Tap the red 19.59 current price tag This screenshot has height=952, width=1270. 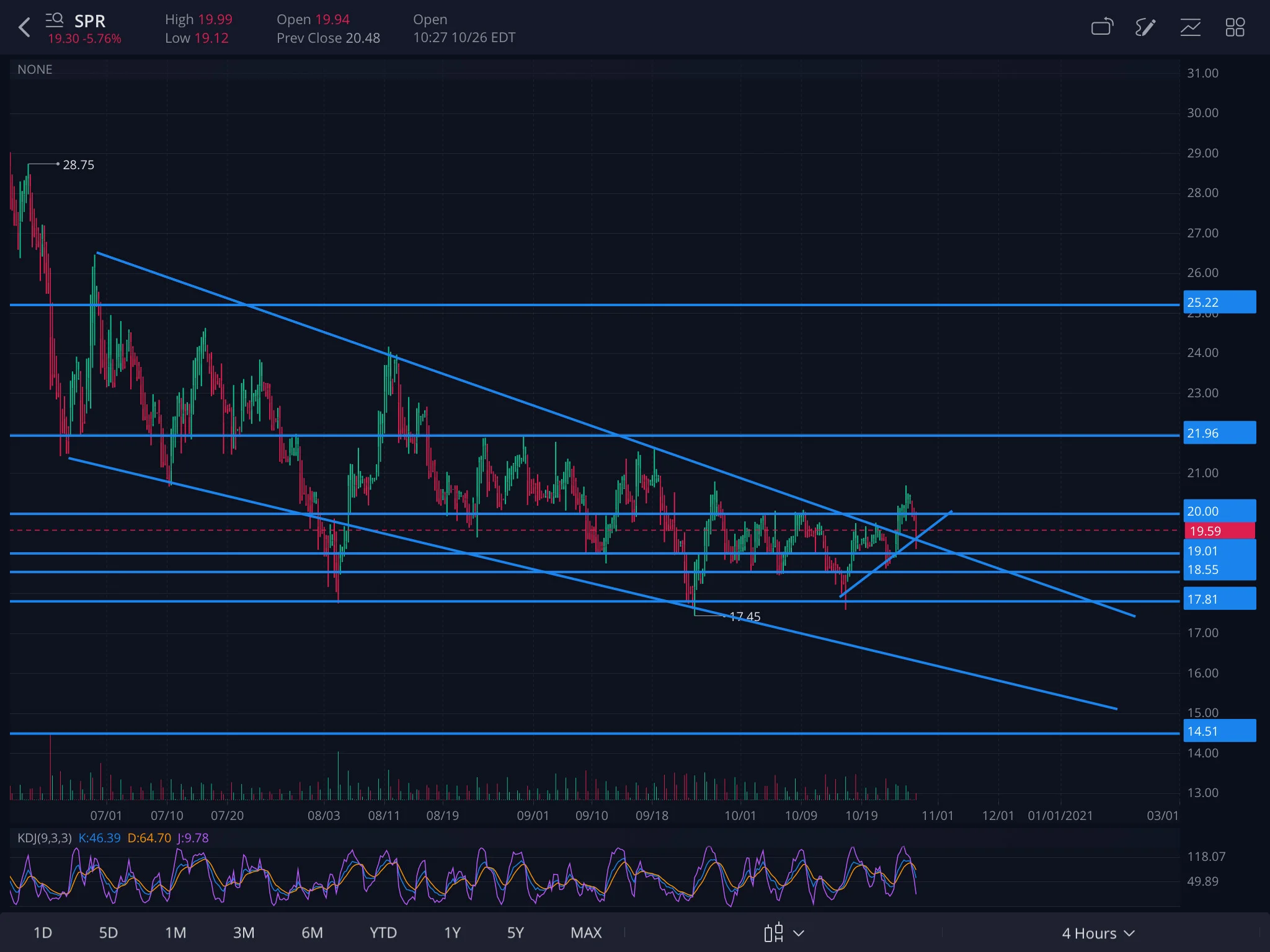(1219, 531)
